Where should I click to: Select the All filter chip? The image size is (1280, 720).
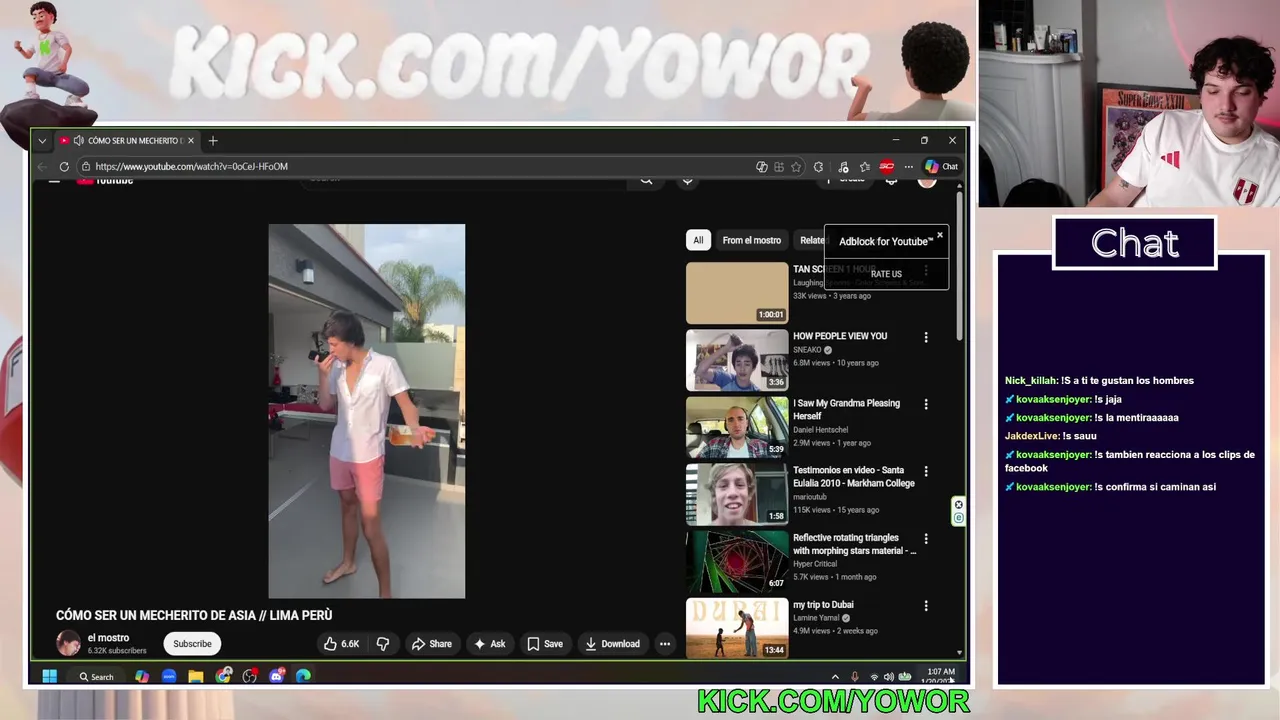(698, 240)
